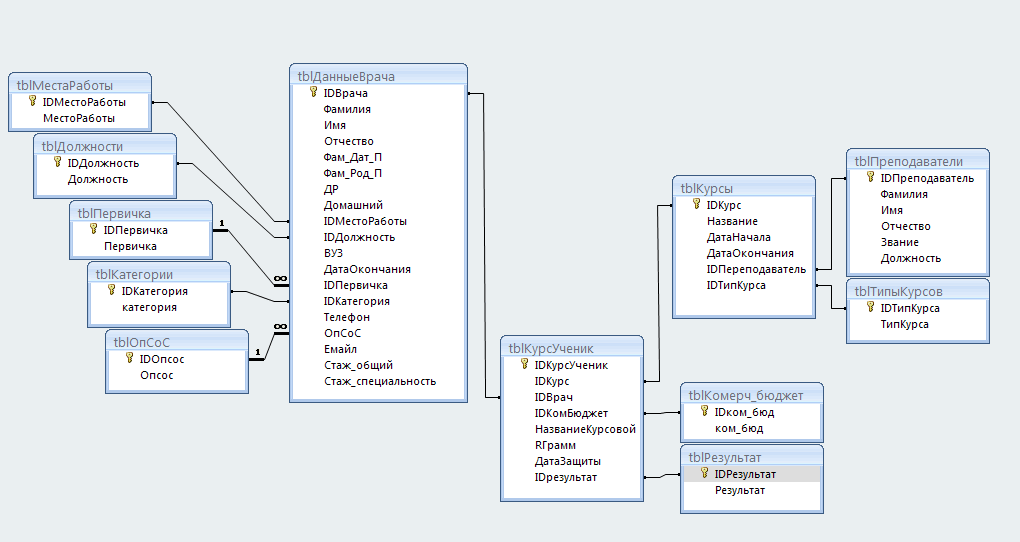Screen dimensions: 1020x542
Task: Click the key icon beside IDТипКурса in tblТипыКурсов
Action: pos(870,307)
